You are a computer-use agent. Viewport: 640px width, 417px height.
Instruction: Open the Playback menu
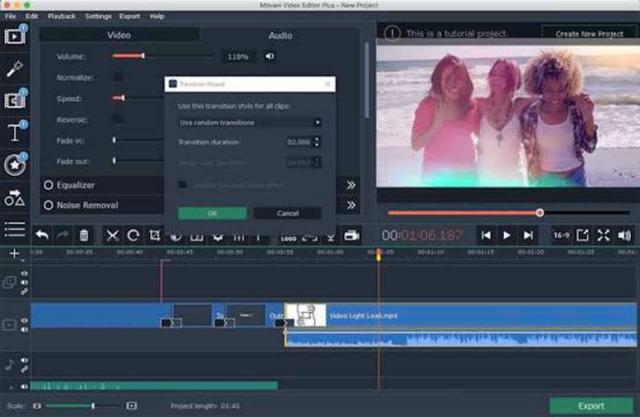click(x=61, y=17)
